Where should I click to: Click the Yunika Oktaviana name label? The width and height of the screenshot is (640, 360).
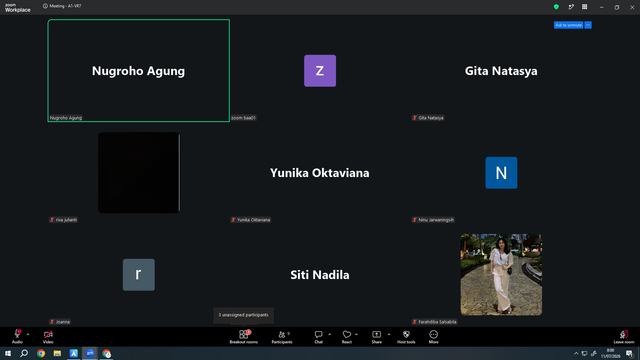click(251, 220)
